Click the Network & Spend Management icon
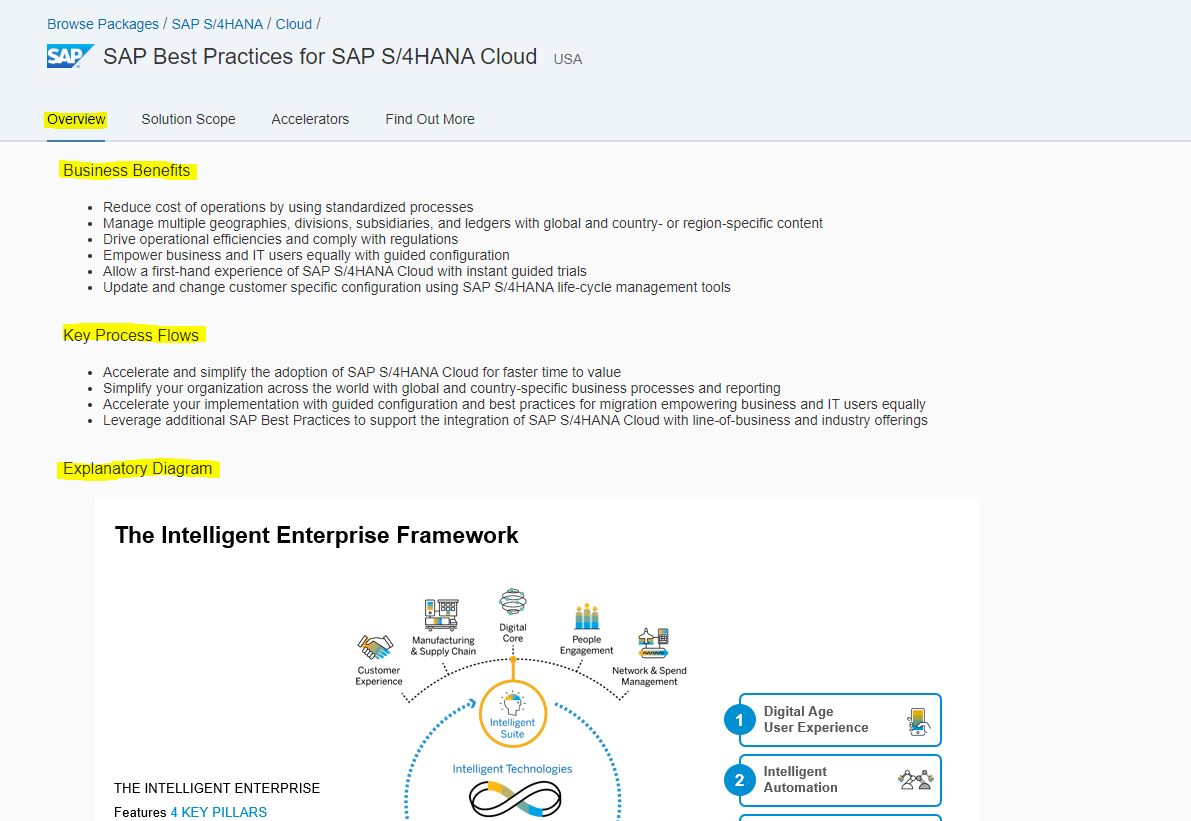1191x821 pixels. [x=653, y=643]
